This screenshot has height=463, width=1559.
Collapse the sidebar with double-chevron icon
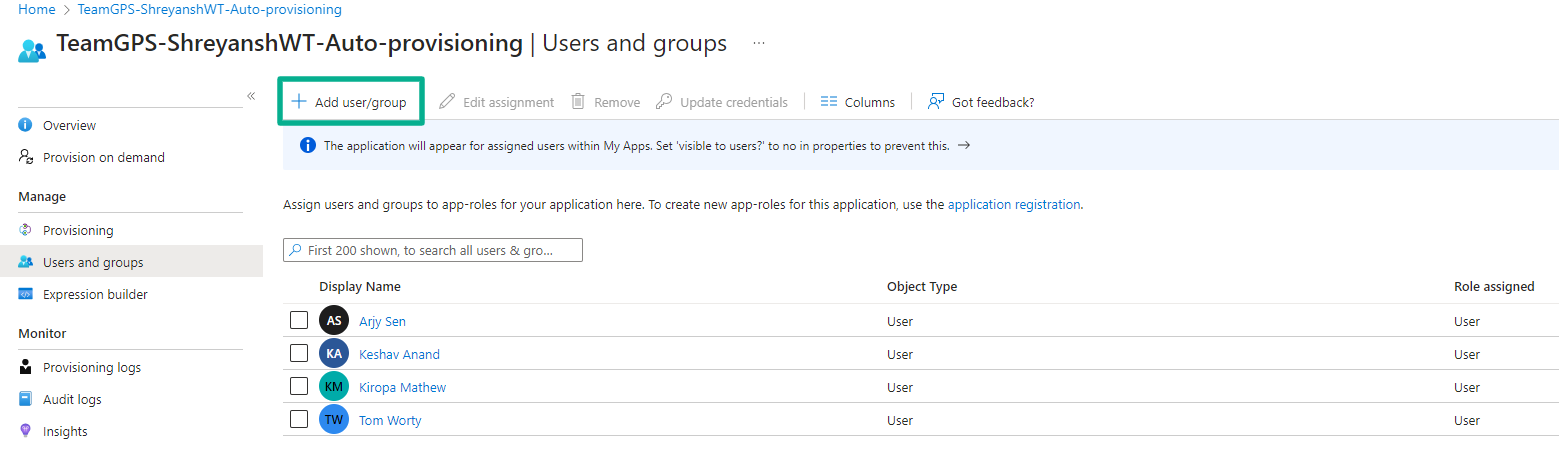(x=251, y=96)
